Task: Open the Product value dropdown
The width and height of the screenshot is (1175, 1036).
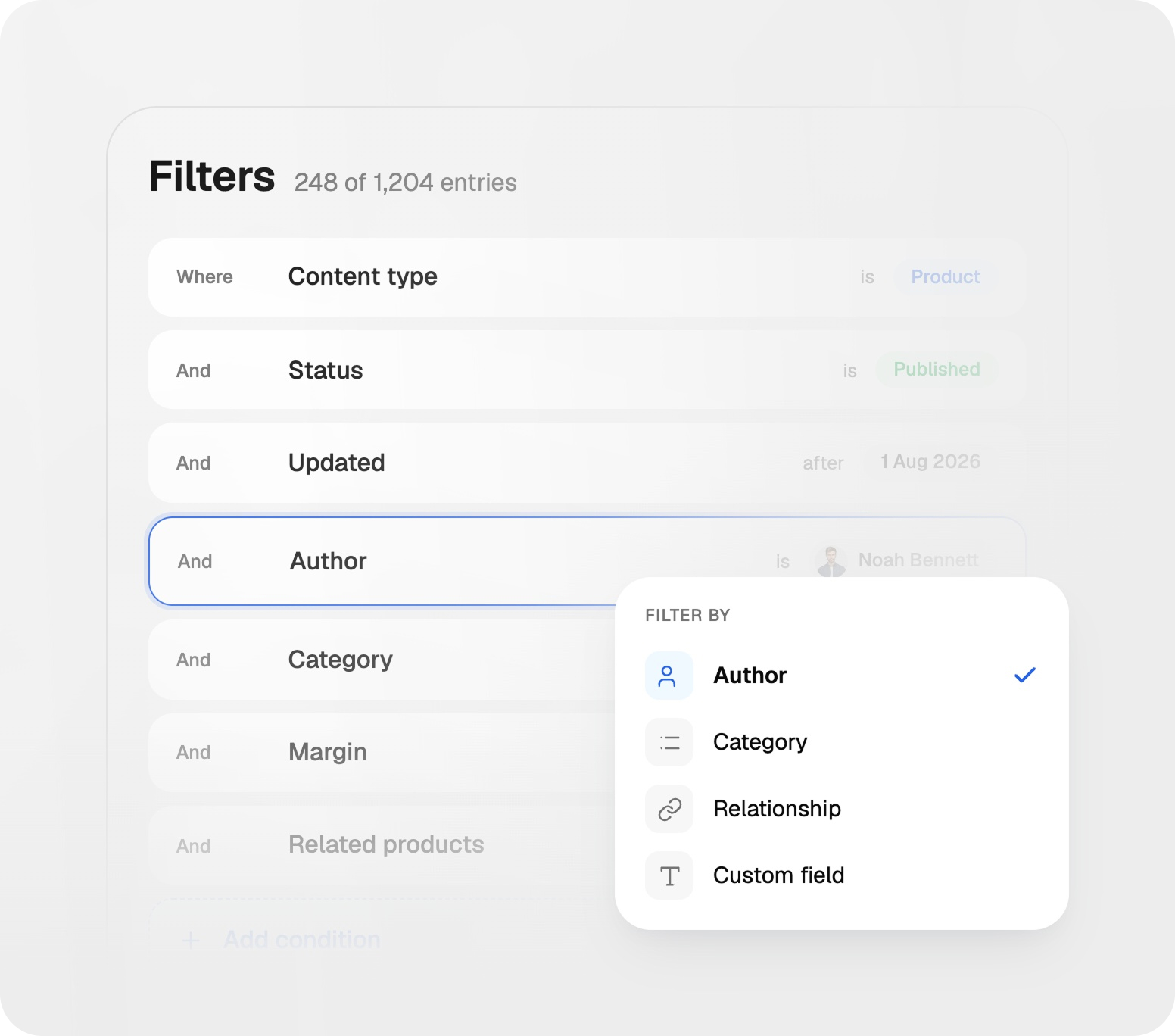Action: (945, 277)
